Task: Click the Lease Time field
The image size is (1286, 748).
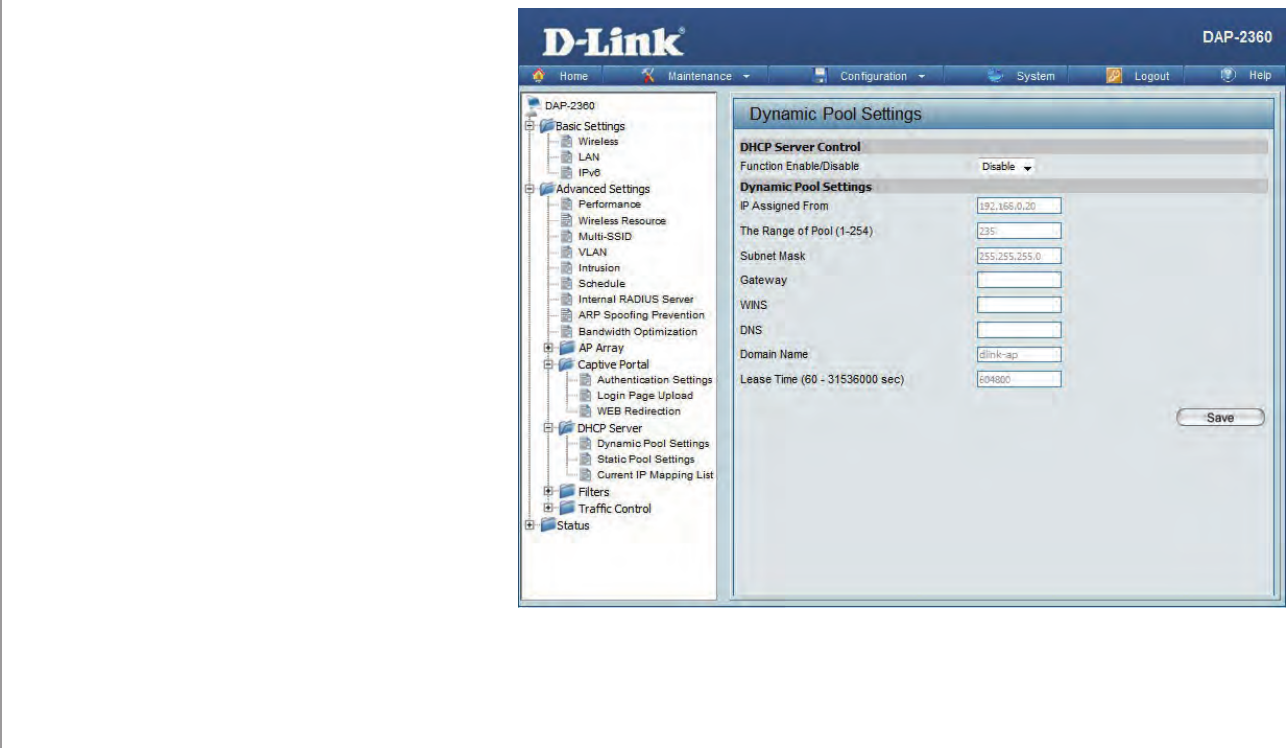Action: pos(1018,379)
